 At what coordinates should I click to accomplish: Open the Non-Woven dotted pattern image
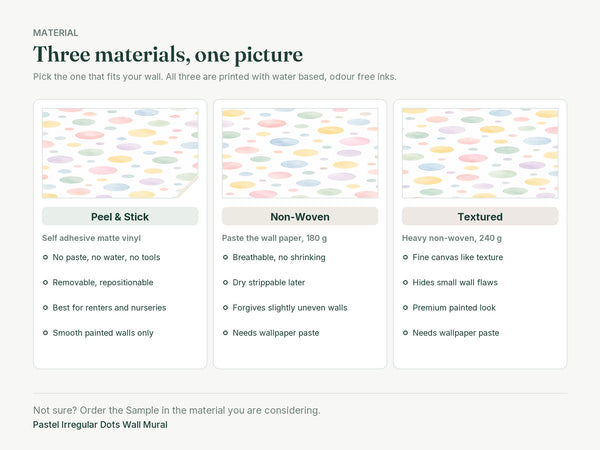pos(300,153)
